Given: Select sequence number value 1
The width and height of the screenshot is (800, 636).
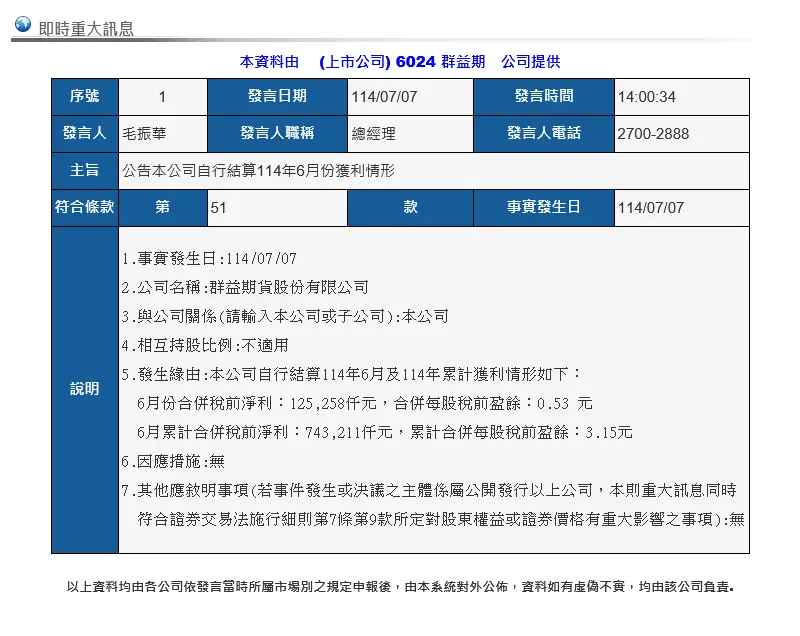Looking at the screenshot, I should click(x=162, y=97).
